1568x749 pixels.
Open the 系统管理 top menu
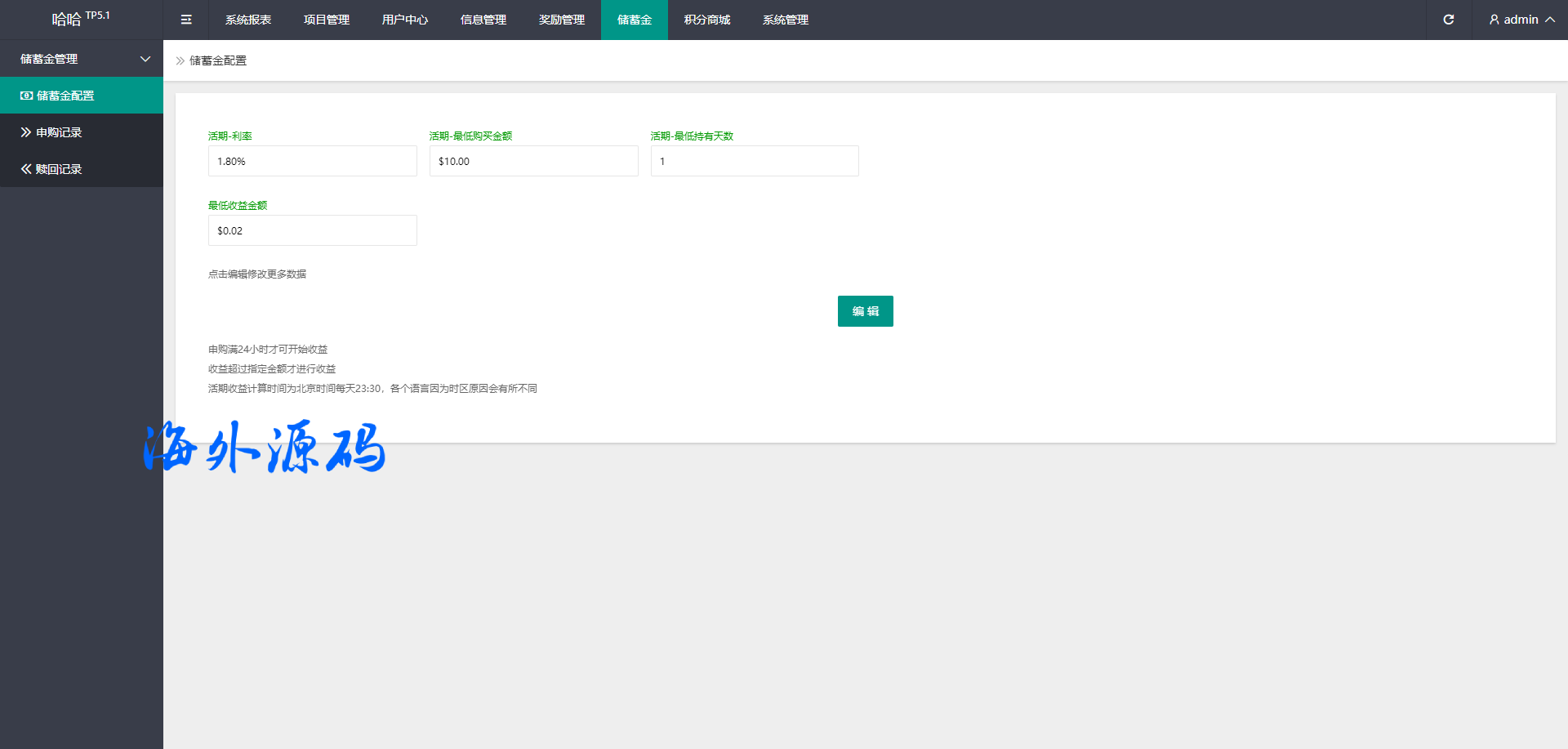tap(786, 20)
